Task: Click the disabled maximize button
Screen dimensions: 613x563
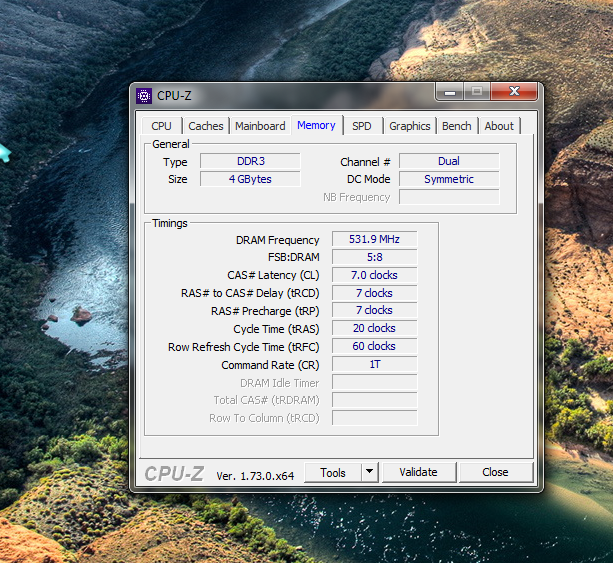Action: pyautogui.click(x=477, y=92)
